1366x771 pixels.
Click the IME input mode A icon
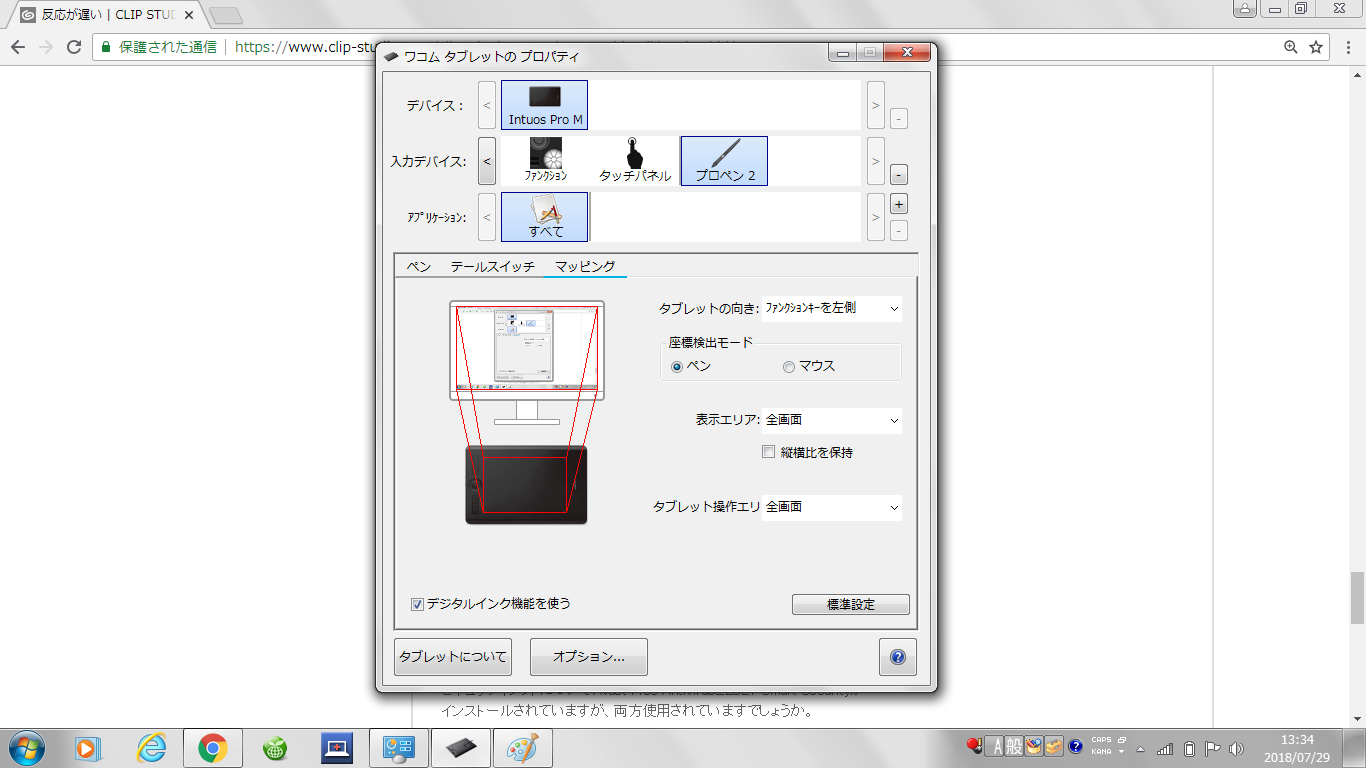click(994, 746)
